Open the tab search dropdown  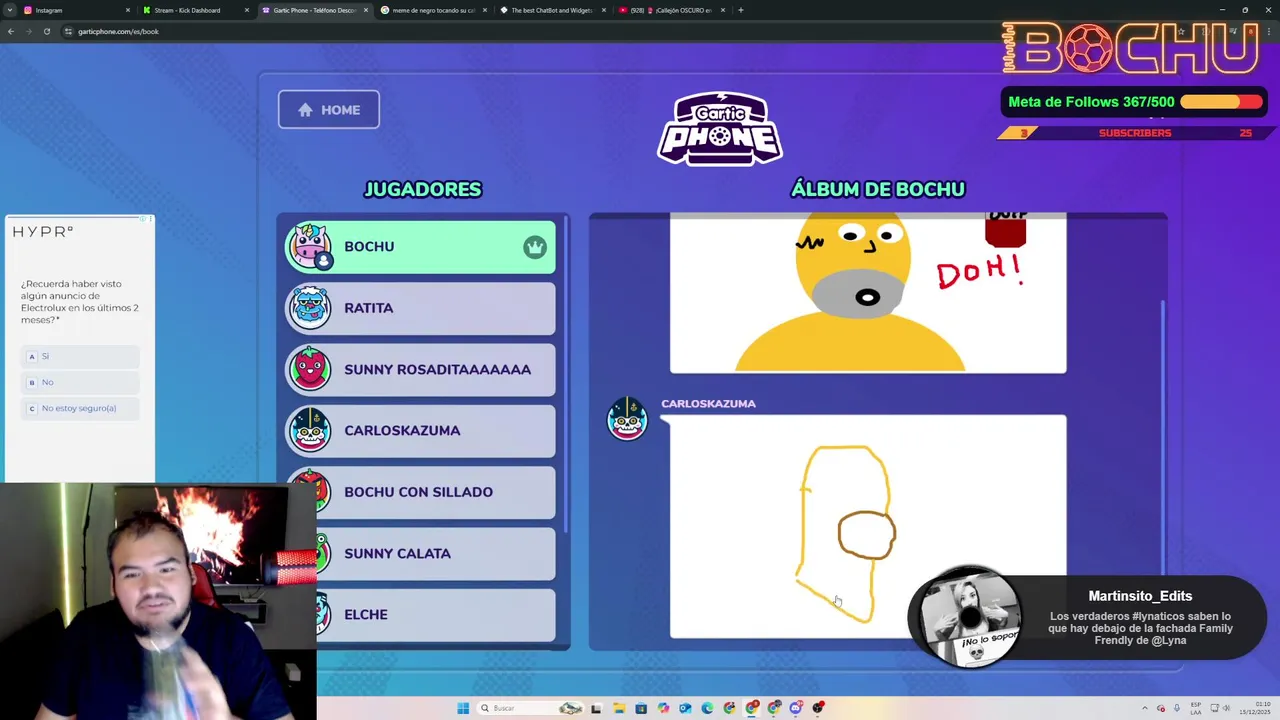10,10
